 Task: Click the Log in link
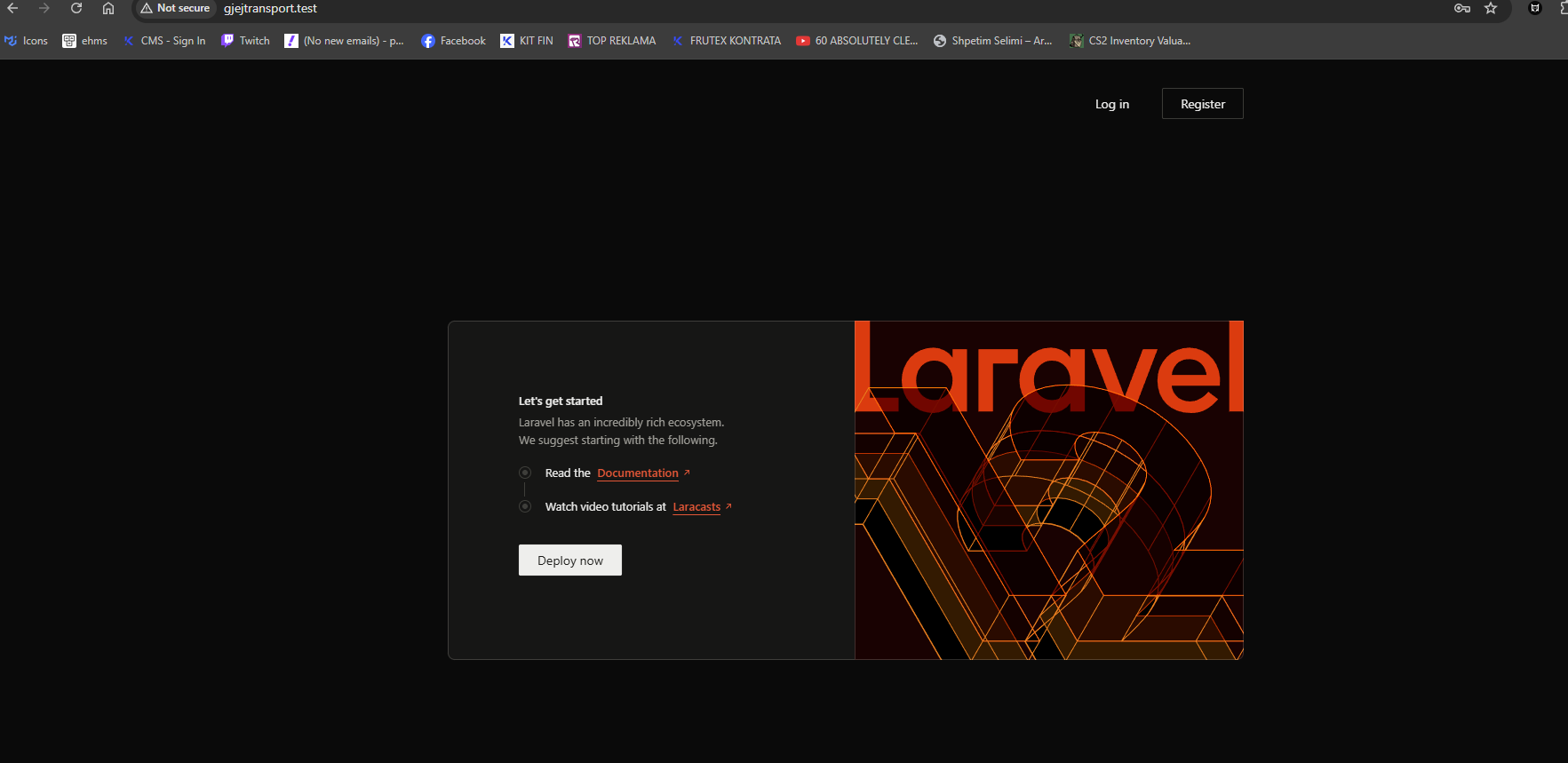tap(1111, 104)
